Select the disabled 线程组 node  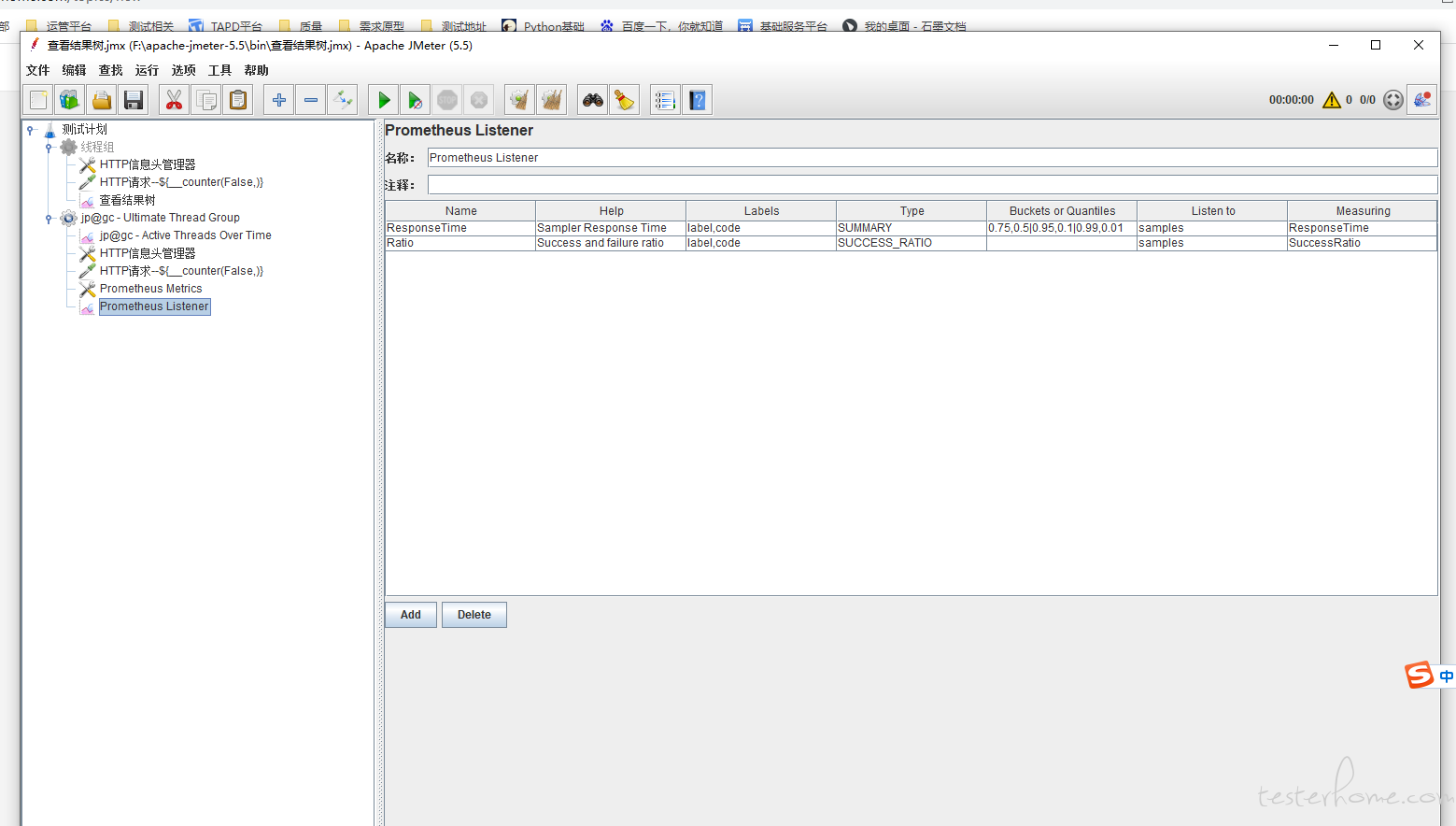coord(97,148)
